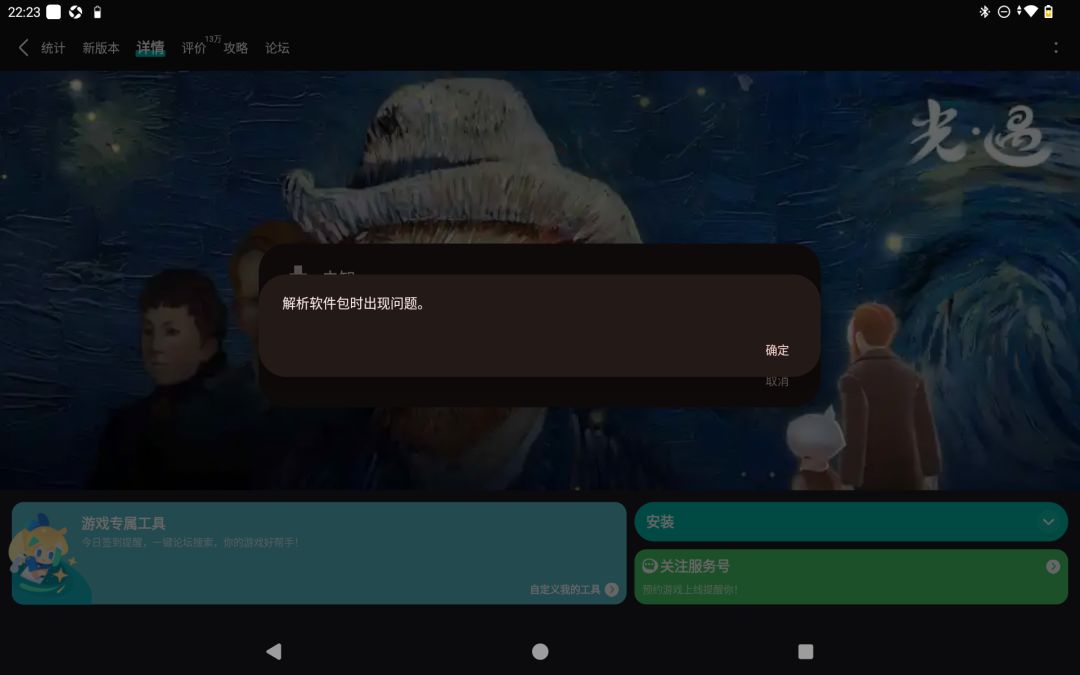Switch to the 统计 tab
The width and height of the screenshot is (1080, 675).
(x=53, y=48)
